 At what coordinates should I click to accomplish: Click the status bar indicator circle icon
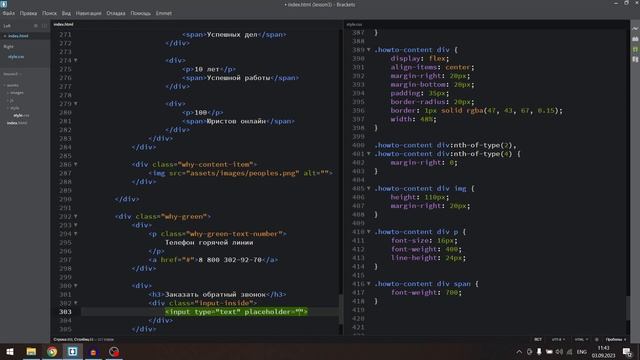click(x=597, y=340)
